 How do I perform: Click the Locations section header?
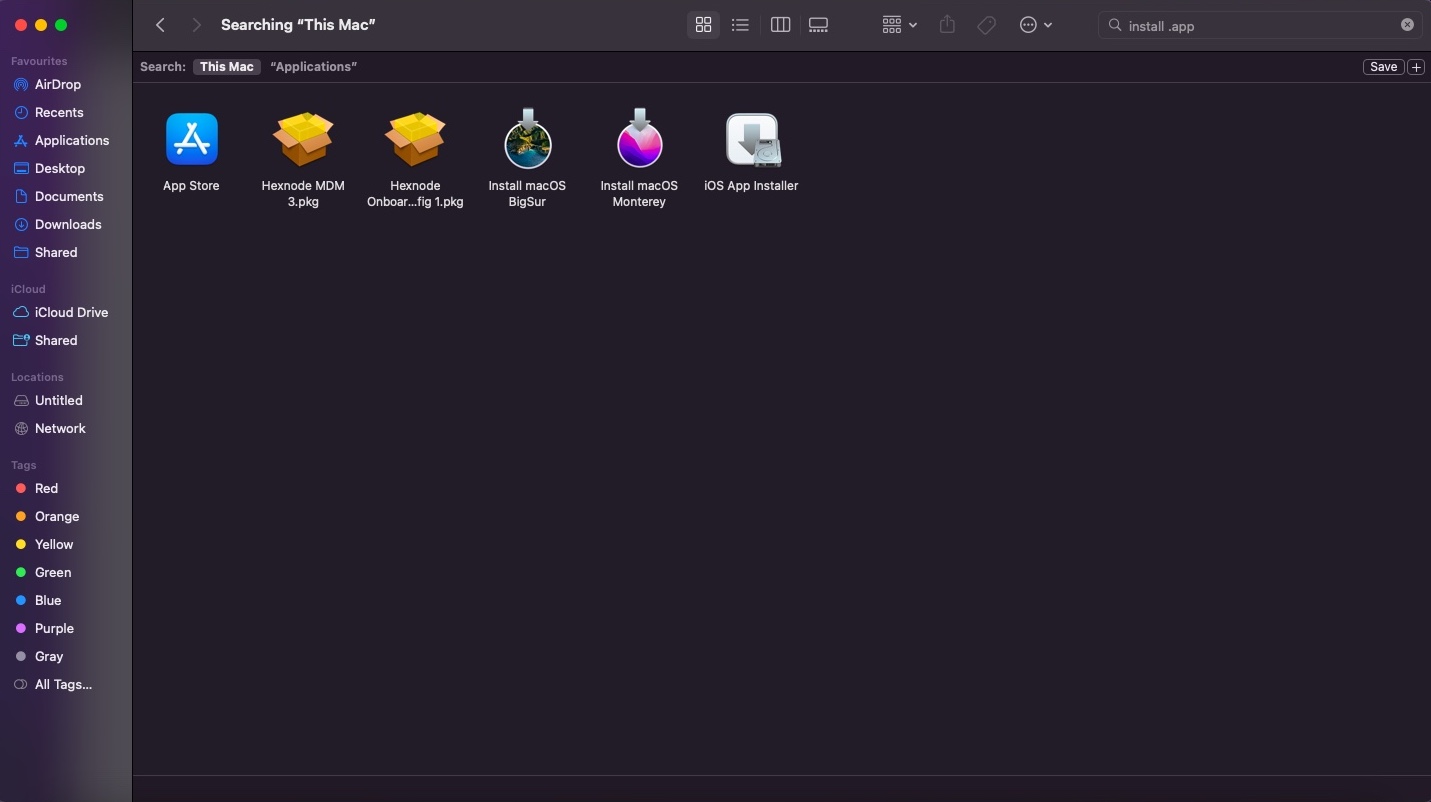point(37,377)
